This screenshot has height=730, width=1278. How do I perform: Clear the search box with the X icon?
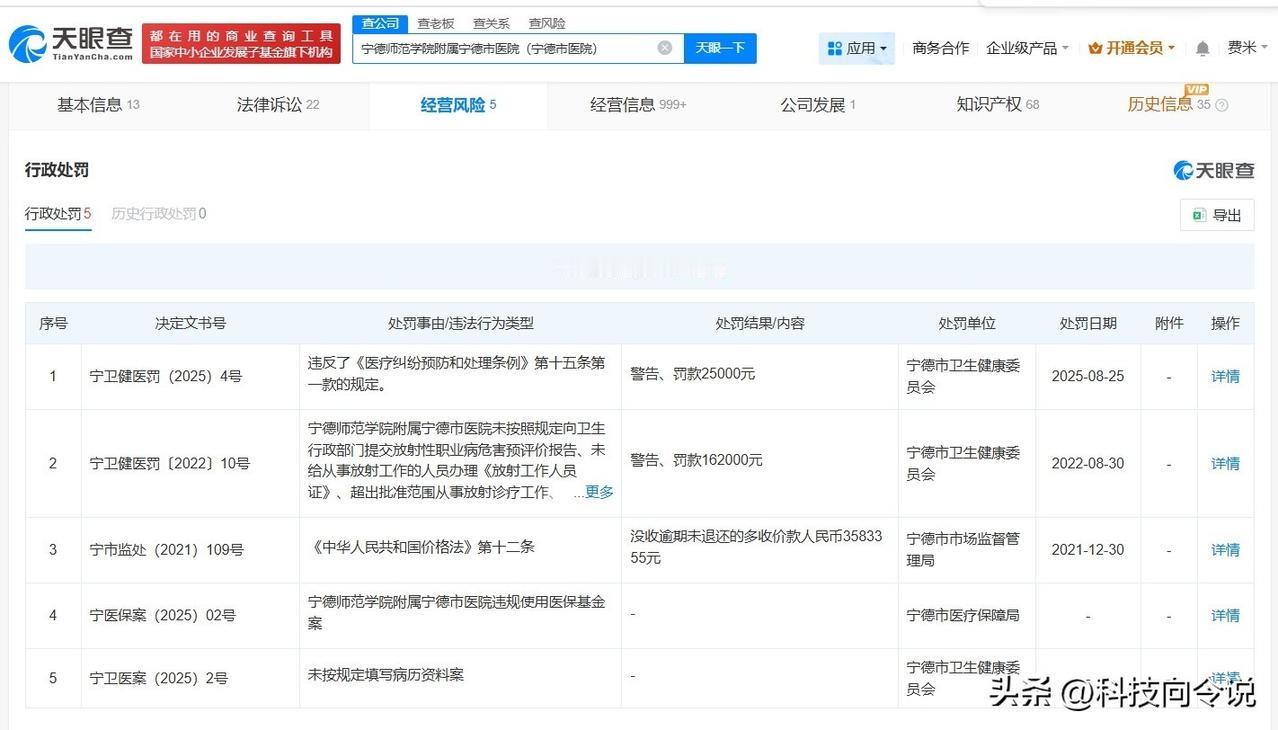(x=665, y=48)
